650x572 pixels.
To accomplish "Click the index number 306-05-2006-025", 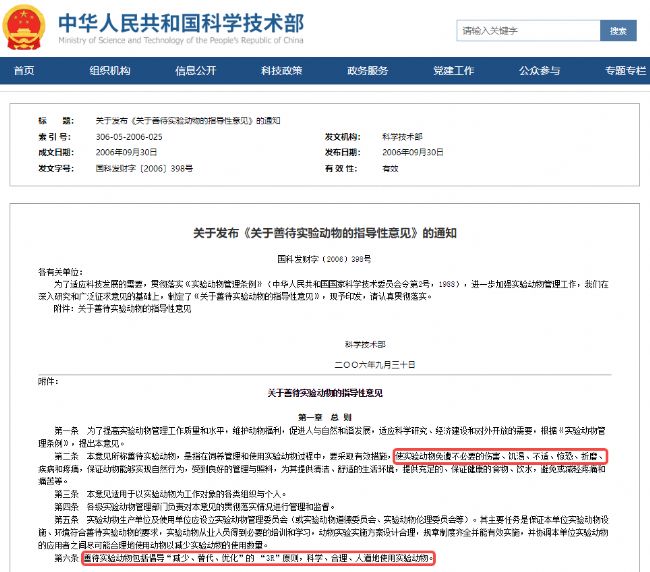I will (127, 136).
